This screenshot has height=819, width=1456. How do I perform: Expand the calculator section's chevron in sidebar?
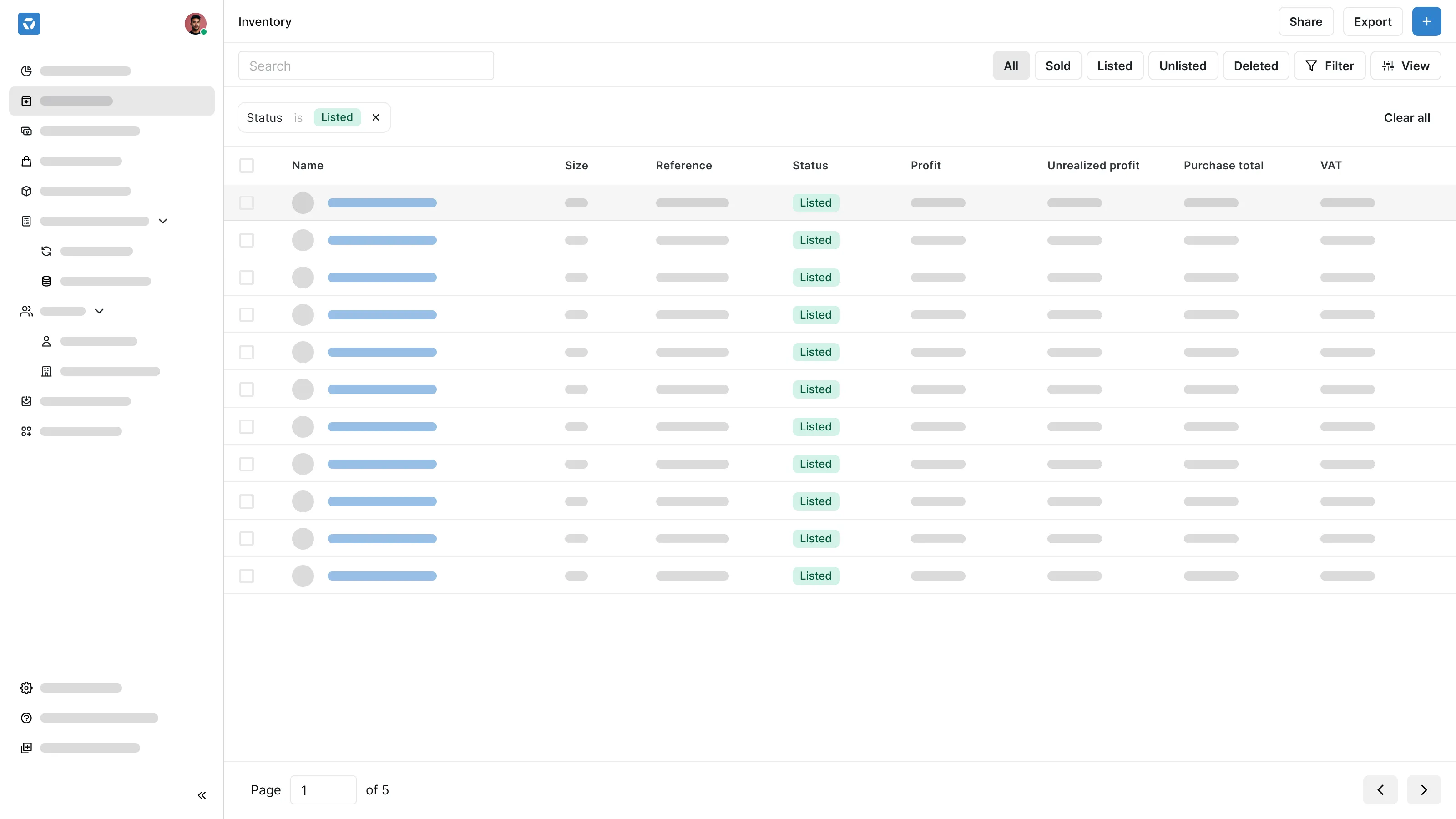tap(163, 220)
